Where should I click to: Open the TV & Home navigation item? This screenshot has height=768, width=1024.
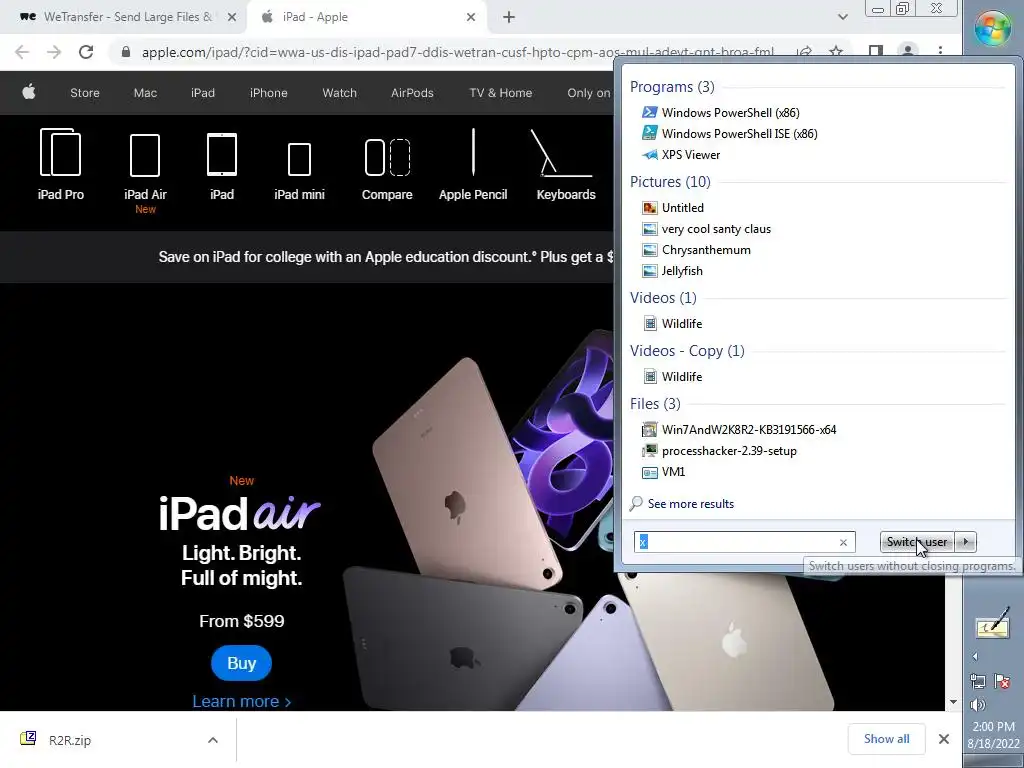[500, 93]
